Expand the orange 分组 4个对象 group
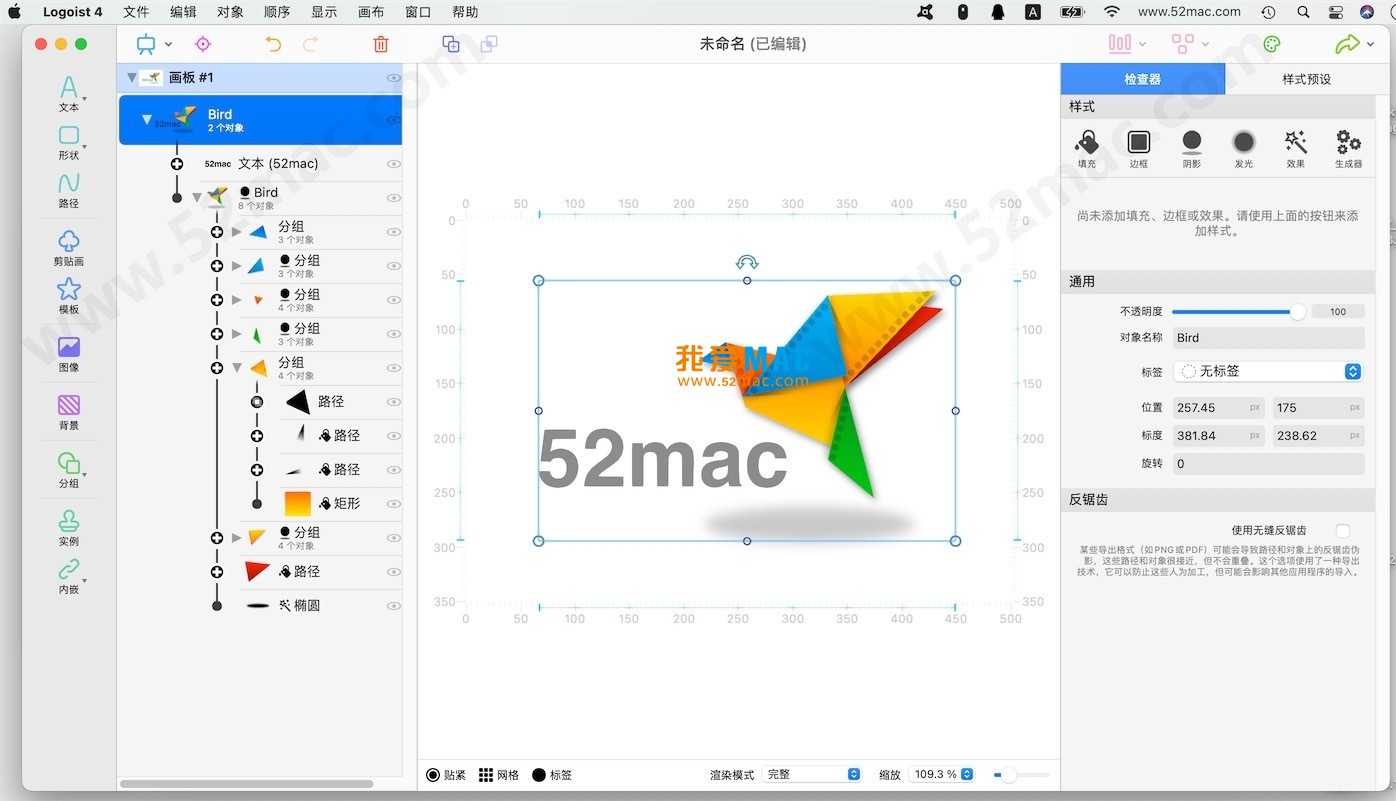 (x=237, y=300)
